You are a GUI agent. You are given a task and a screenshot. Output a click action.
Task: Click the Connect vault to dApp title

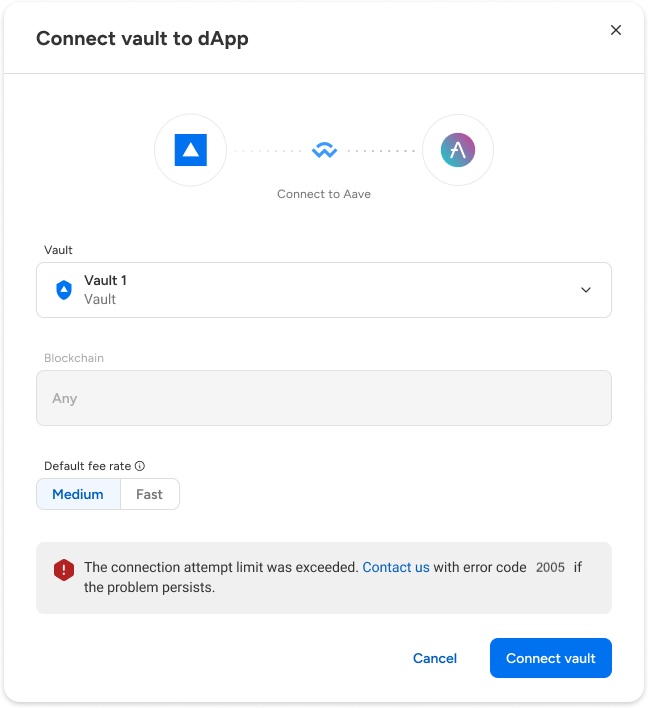[142, 39]
